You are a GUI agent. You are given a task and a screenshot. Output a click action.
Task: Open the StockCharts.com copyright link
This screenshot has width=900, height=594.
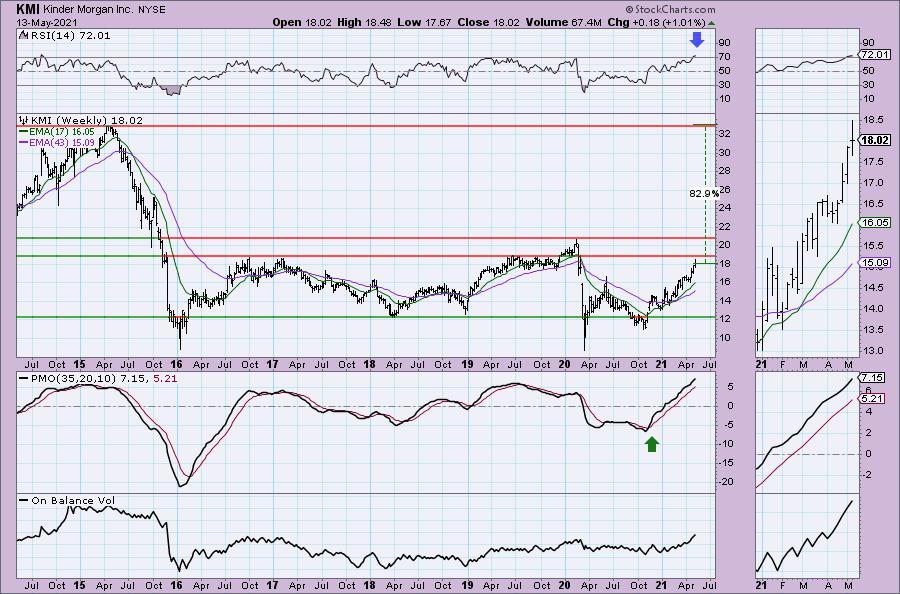[x=670, y=9]
